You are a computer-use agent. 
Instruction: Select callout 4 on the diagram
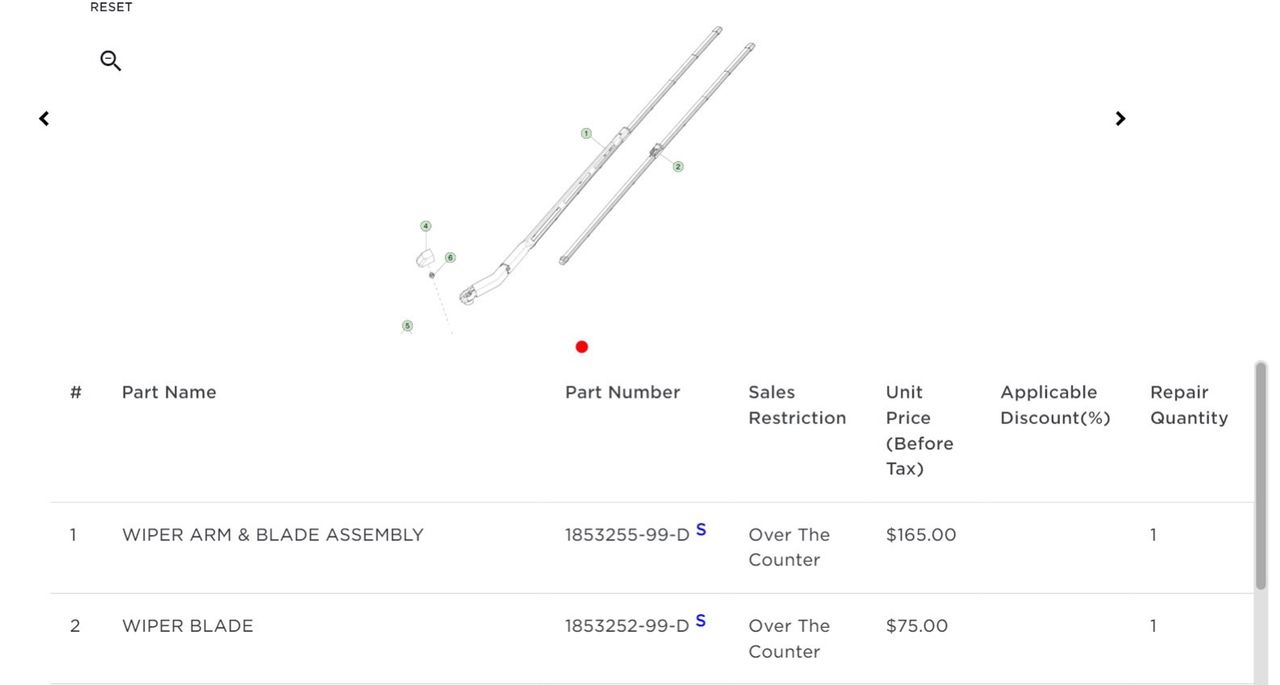coord(426,227)
